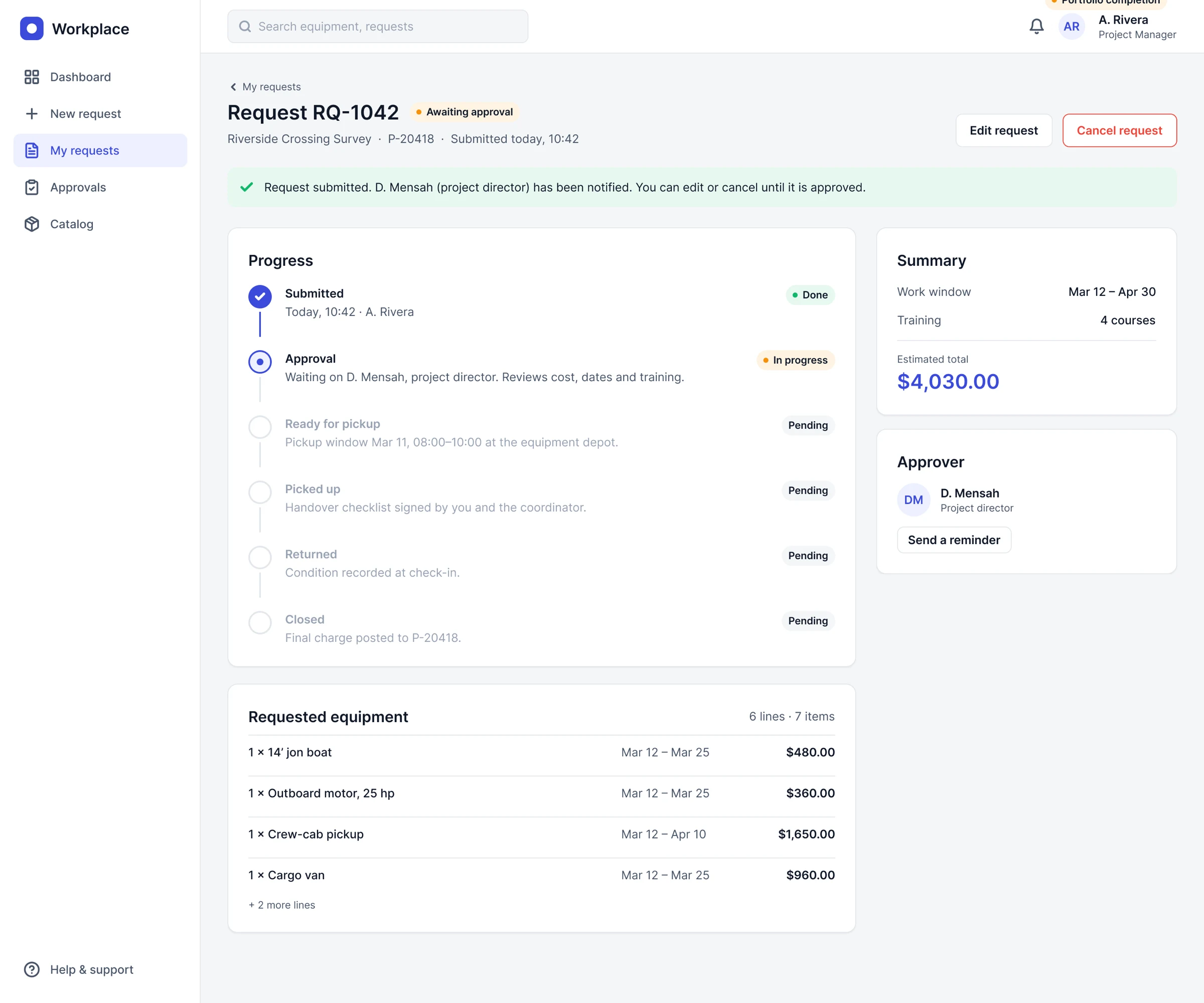Screen dimensions: 1204x1003
Task: Click the Done badge on Submitted step
Action: (810, 294)
